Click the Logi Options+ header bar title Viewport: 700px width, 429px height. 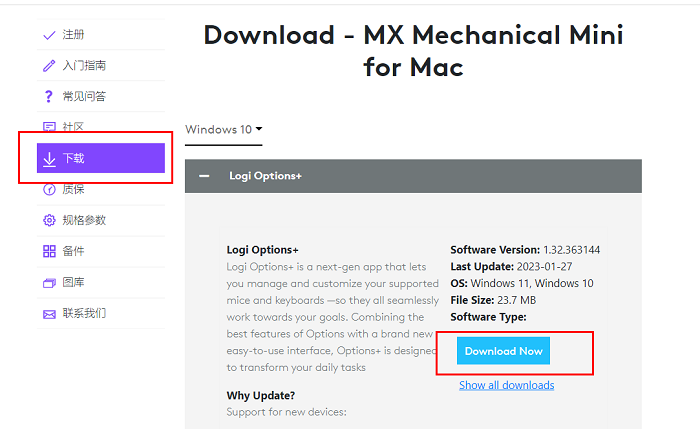coord(265,176)
